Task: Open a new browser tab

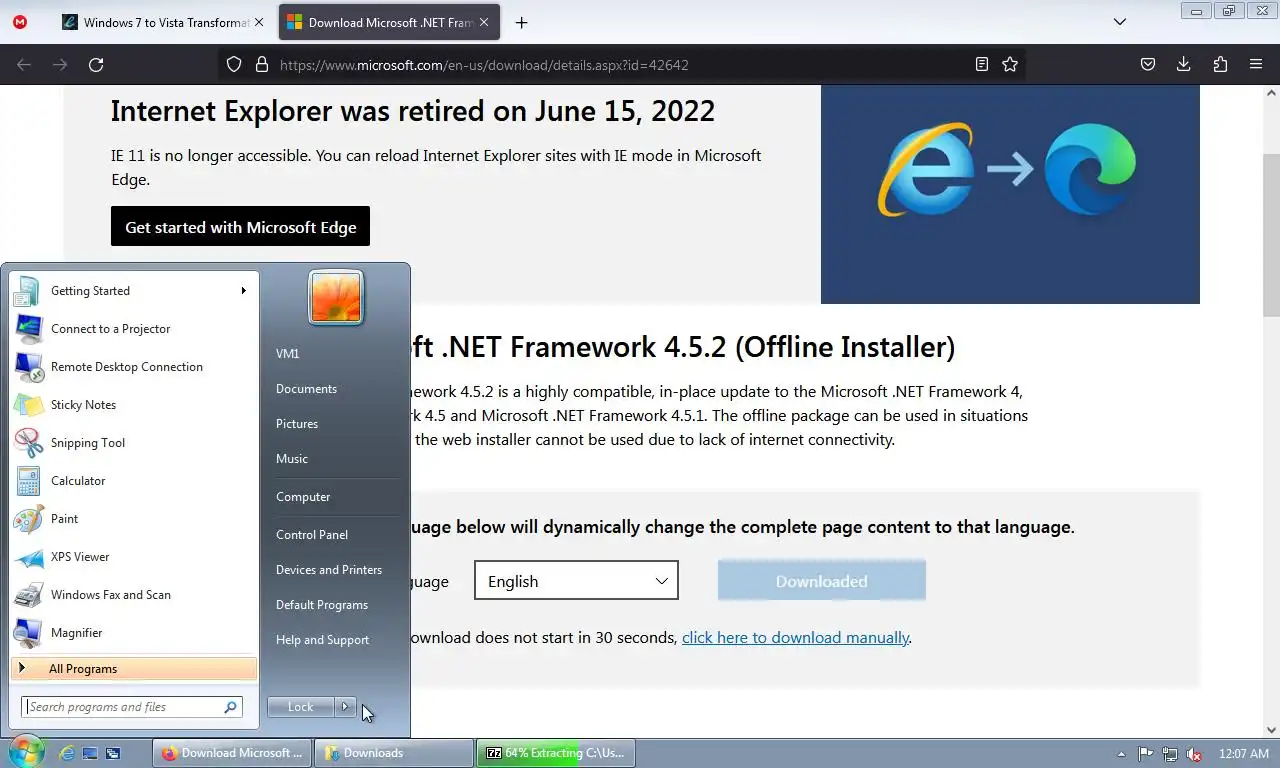Action: [521, 22]
